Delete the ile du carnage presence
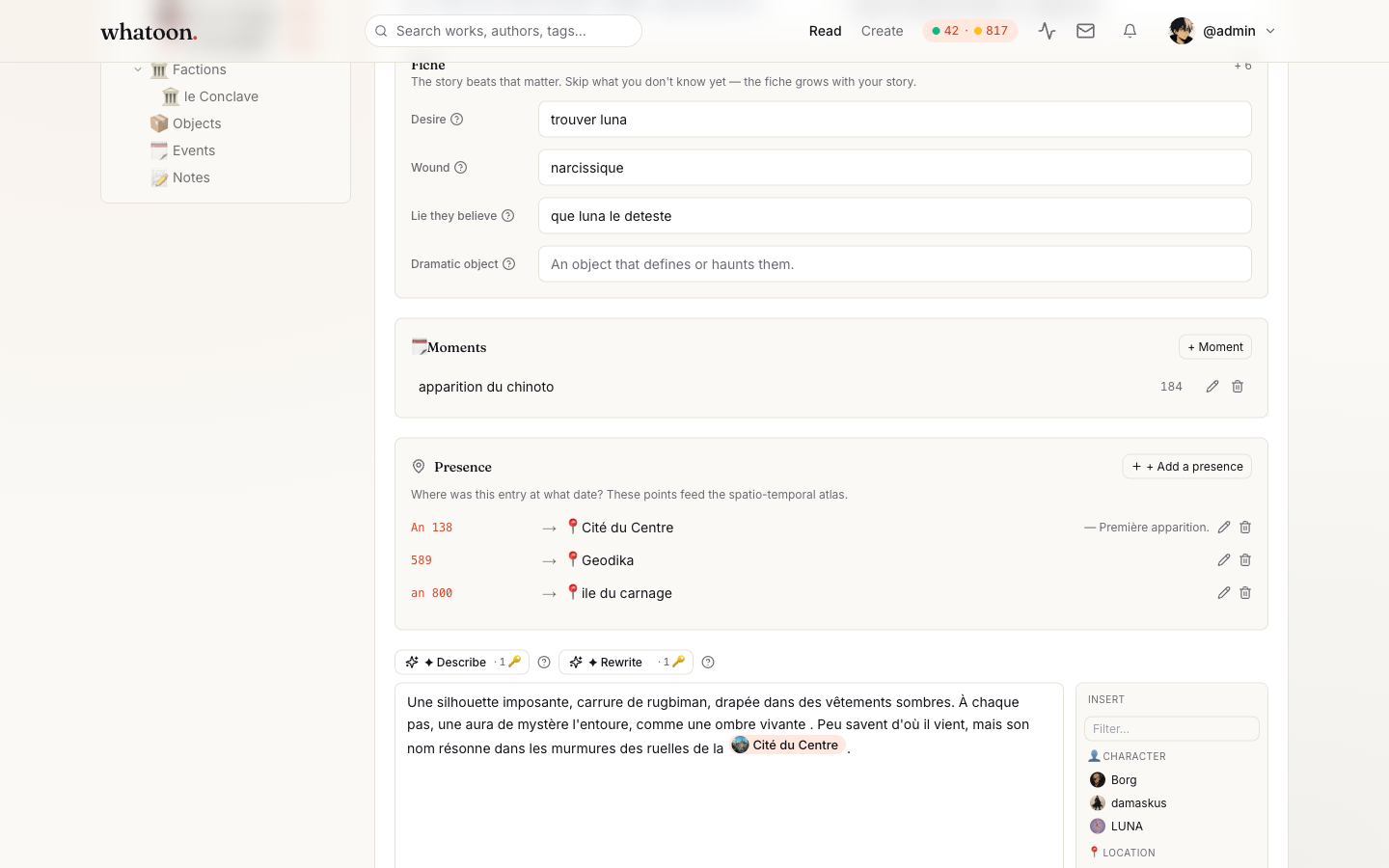 pyautogui.click(x=1245, y=593)
